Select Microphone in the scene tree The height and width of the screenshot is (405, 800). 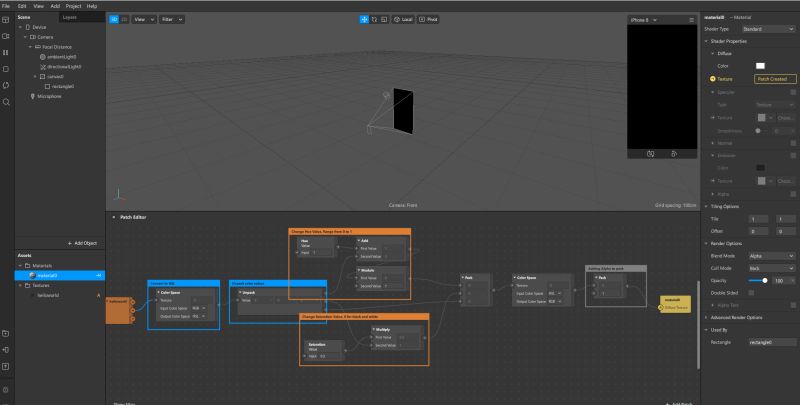tap(49, 96)
